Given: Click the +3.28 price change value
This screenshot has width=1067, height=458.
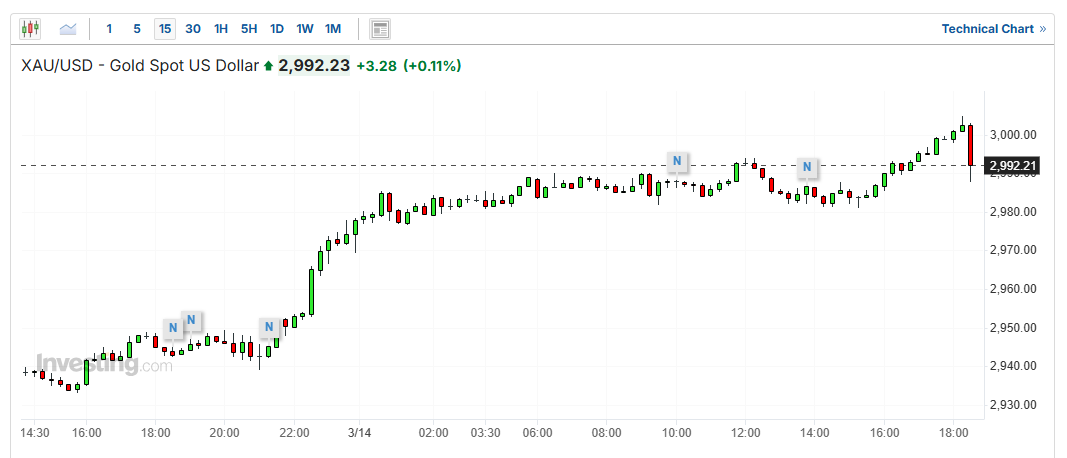Looking at the screenshot, I should 376,66.
